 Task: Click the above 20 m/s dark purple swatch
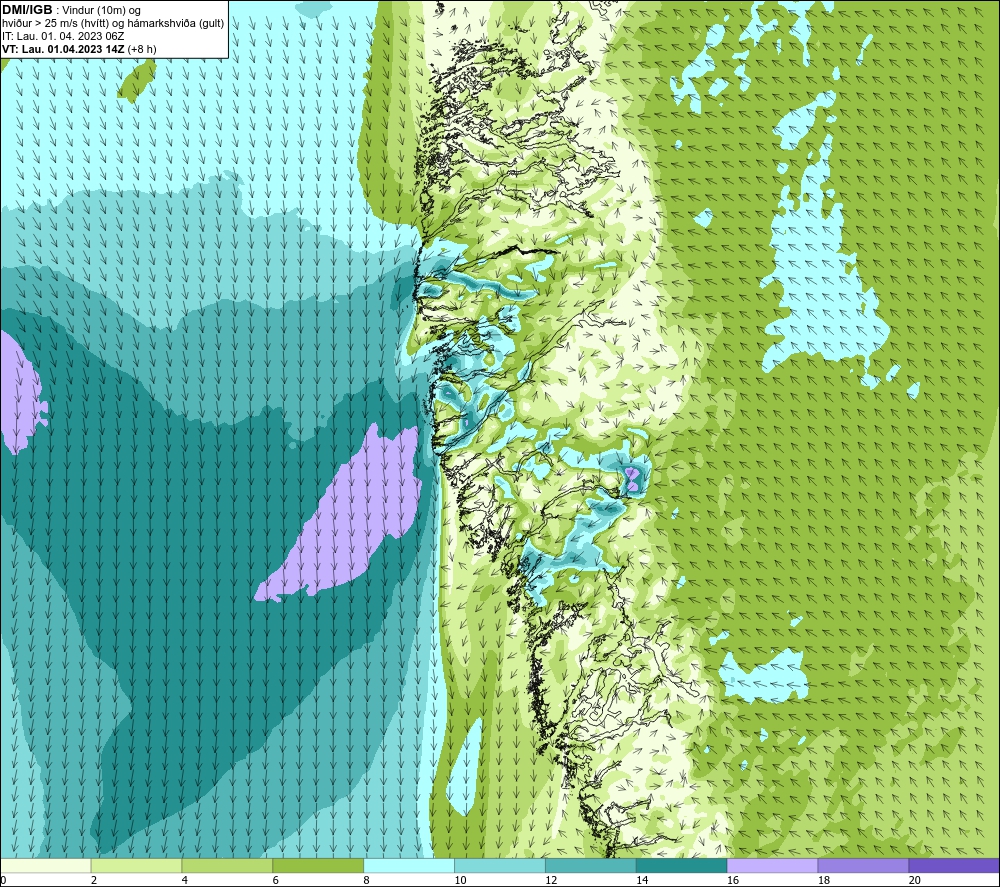point(954,865)
